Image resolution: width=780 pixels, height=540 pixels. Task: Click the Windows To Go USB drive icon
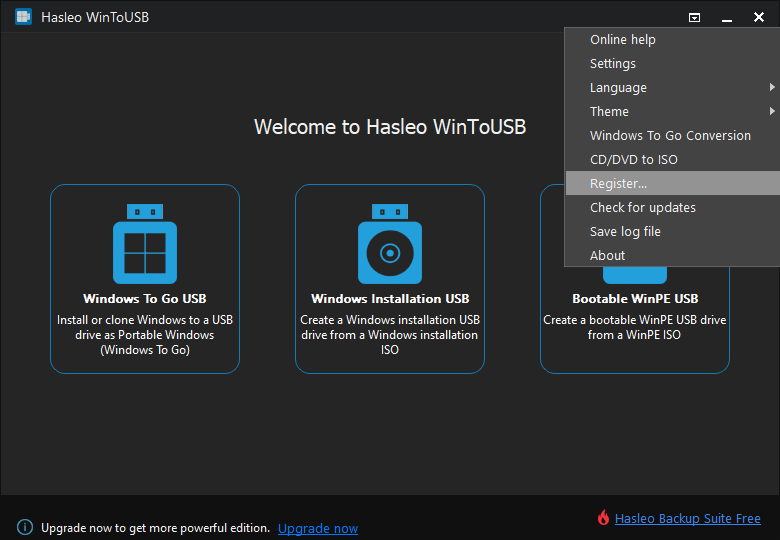coord(145,244)
